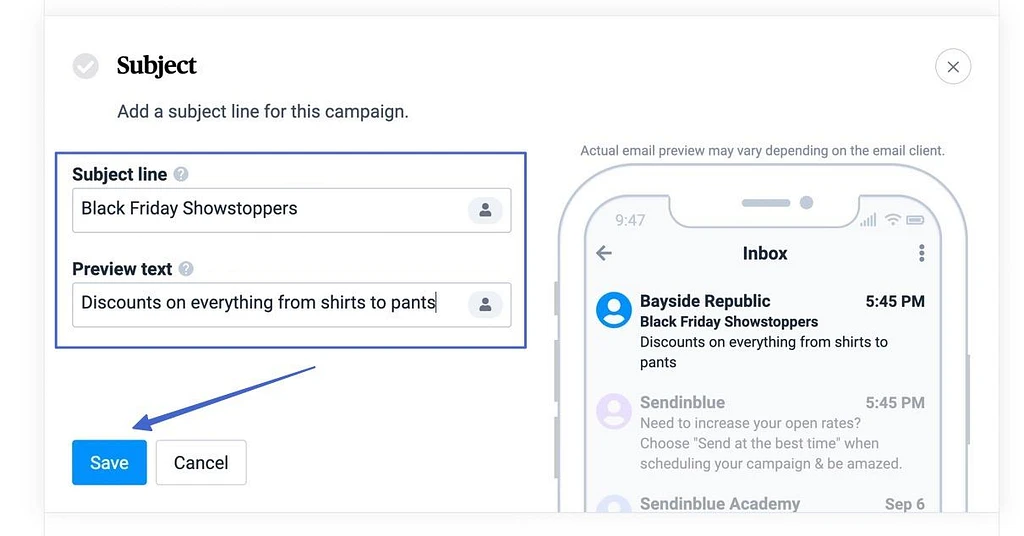Click the Subject line help question icon
Screen dimensions: 1024x536
click(180, 174)
